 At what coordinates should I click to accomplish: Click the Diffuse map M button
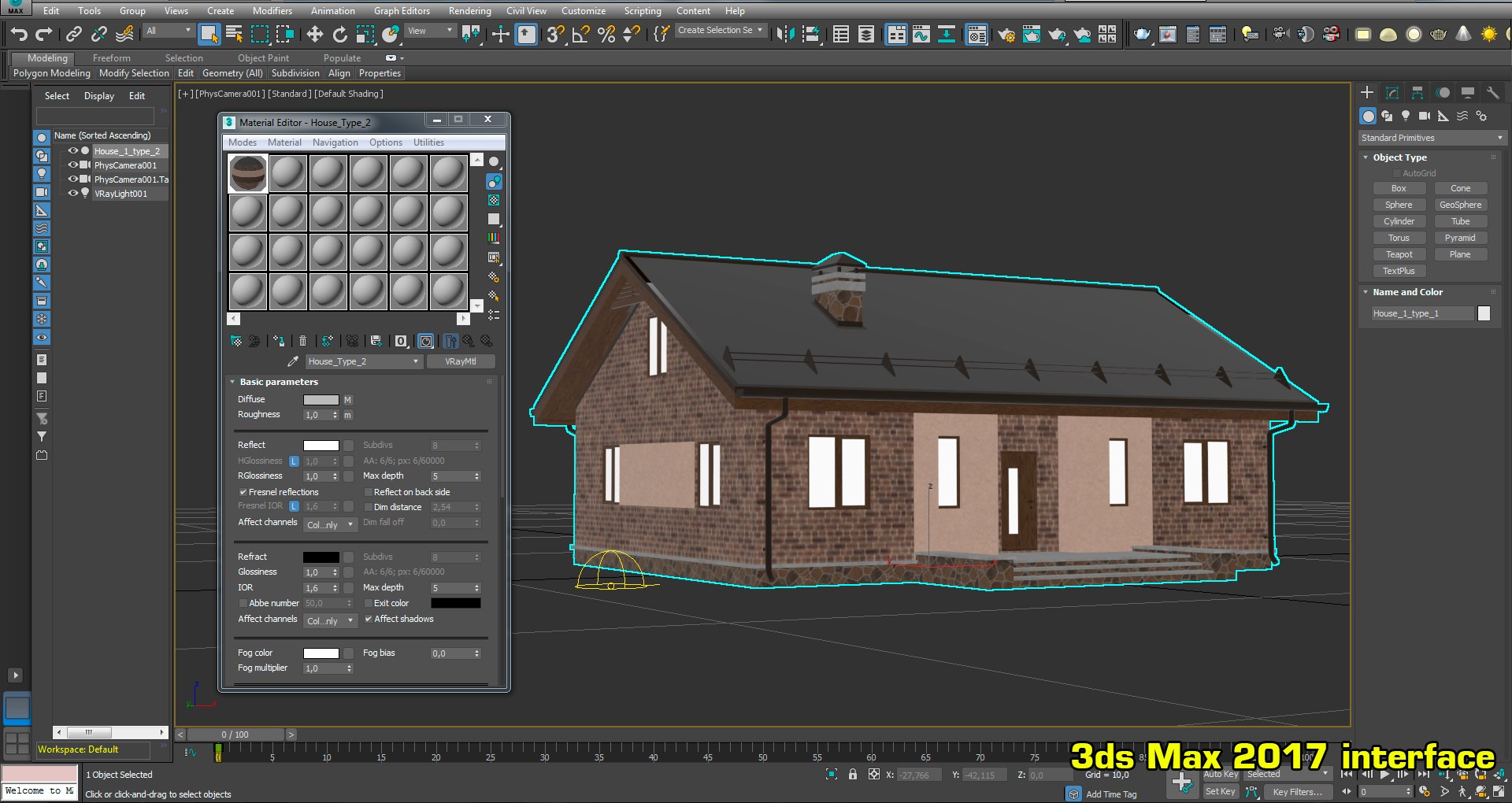(347, 400)
